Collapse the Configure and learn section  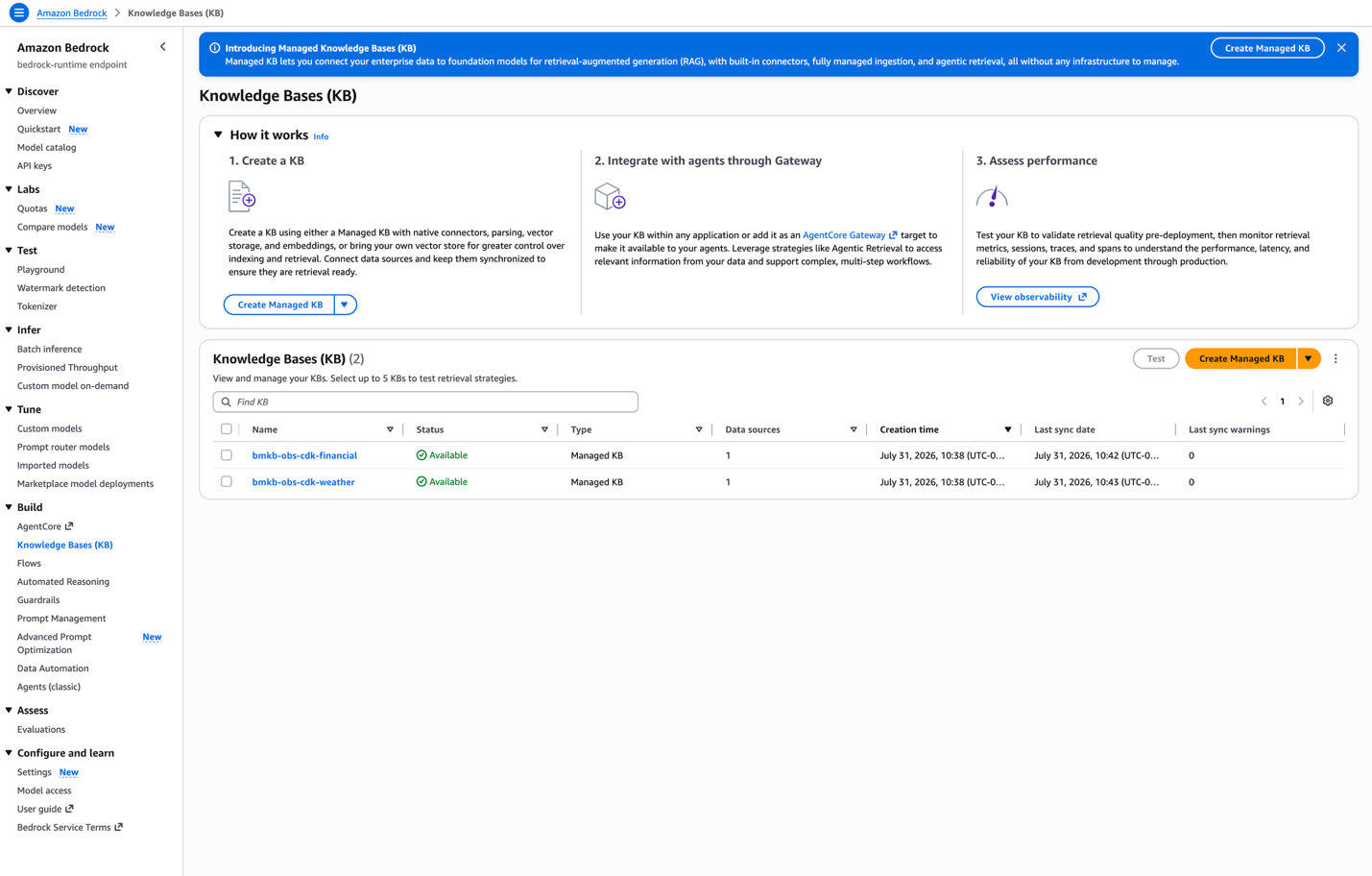coord(9,753)
